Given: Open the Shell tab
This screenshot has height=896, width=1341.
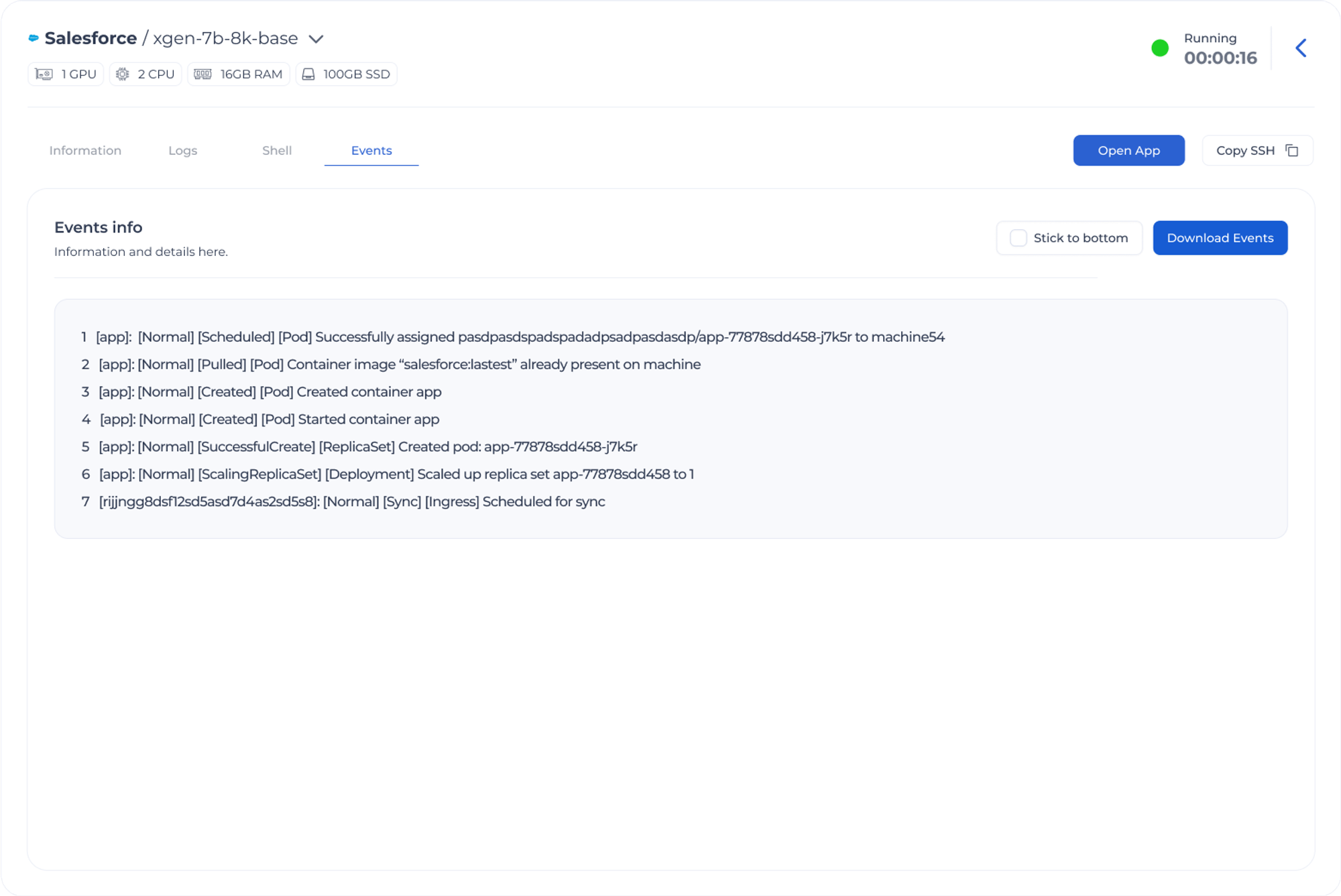Looking at the screenshot, I should coord(277,151).
